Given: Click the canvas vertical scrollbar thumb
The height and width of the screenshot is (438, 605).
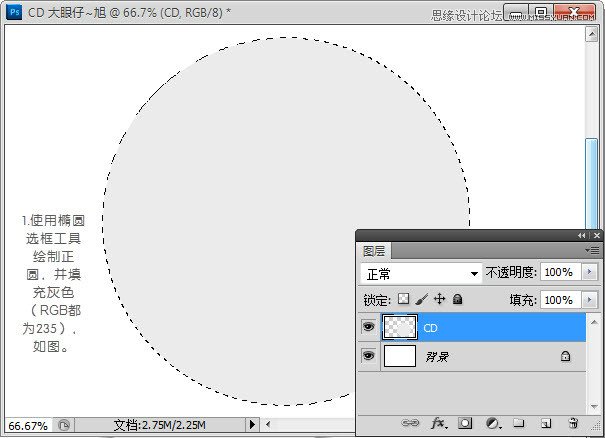Looking at the screenshot, I should tap(591, 184).
